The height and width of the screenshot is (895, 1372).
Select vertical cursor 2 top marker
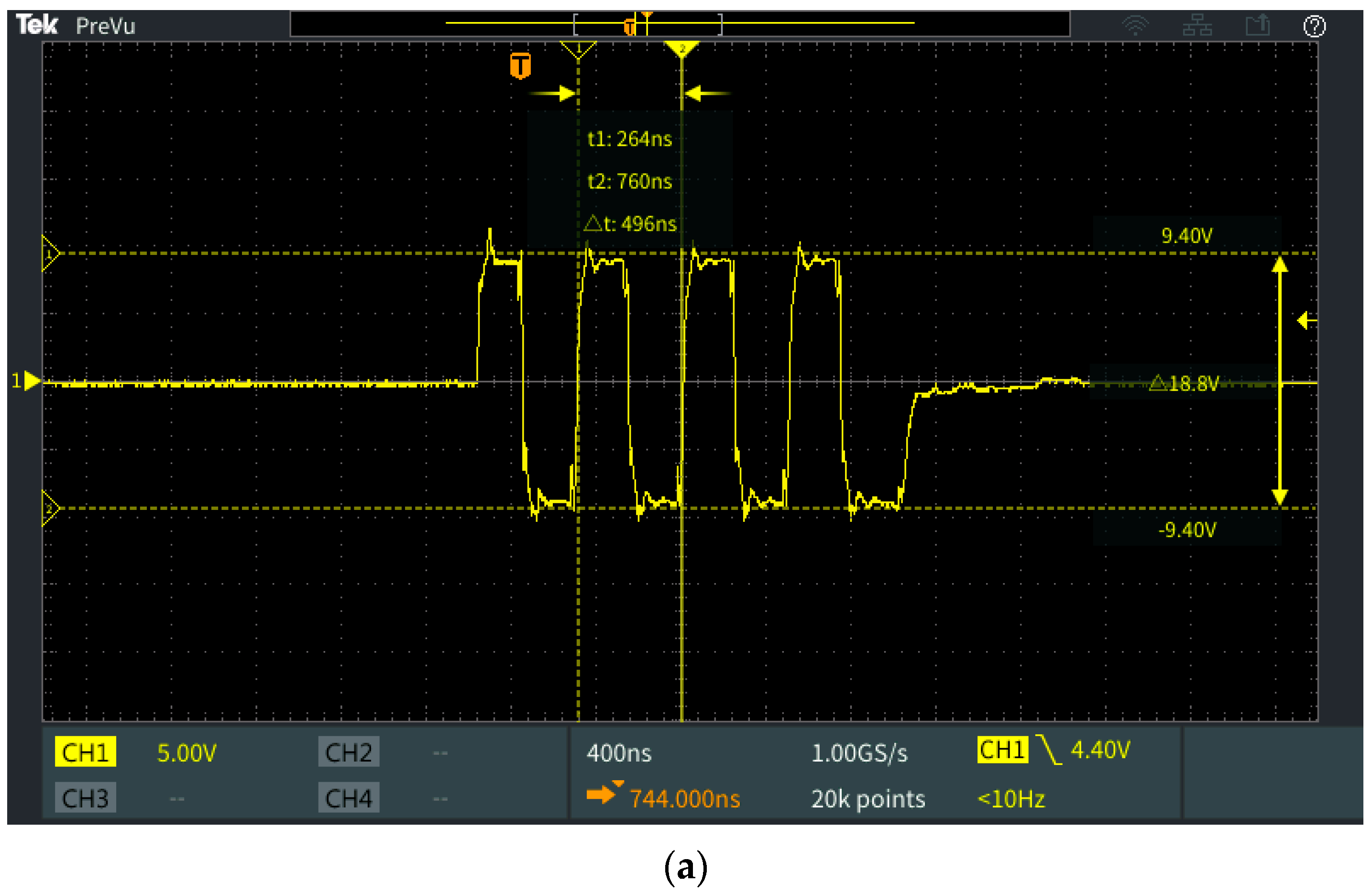coord(681,48)
